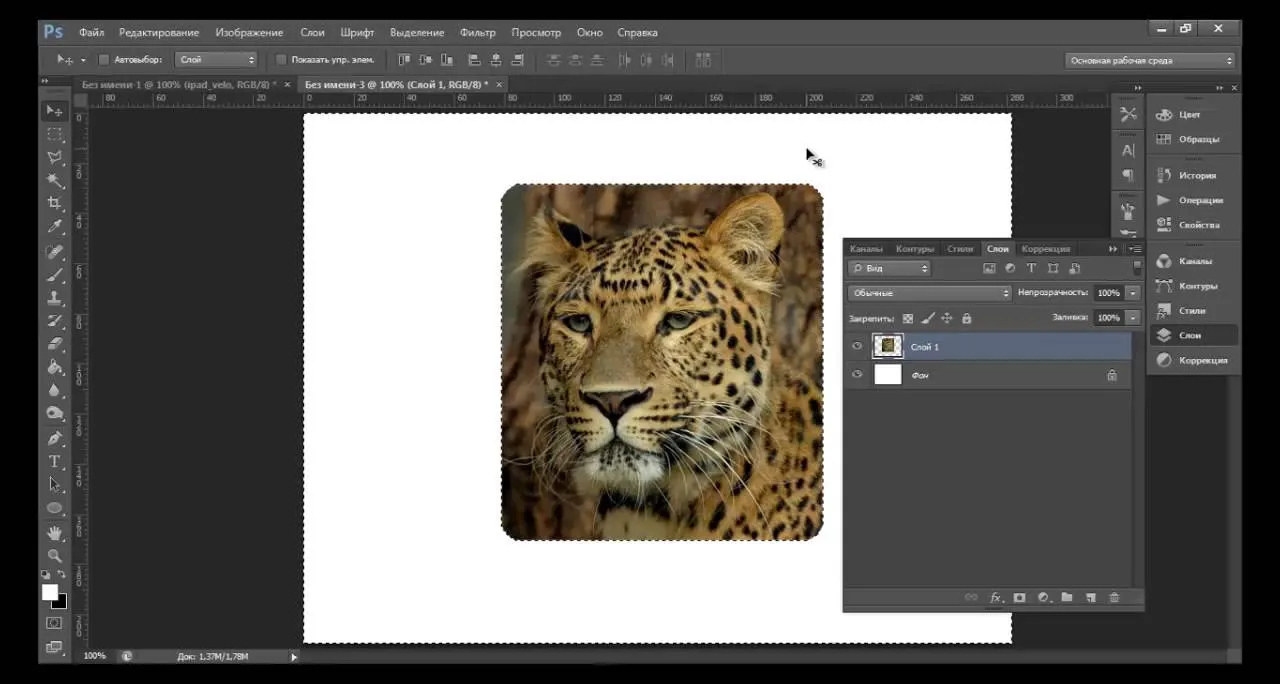Add a layer mask
Screen dimensions: 1280x684
coord(1020,597)
